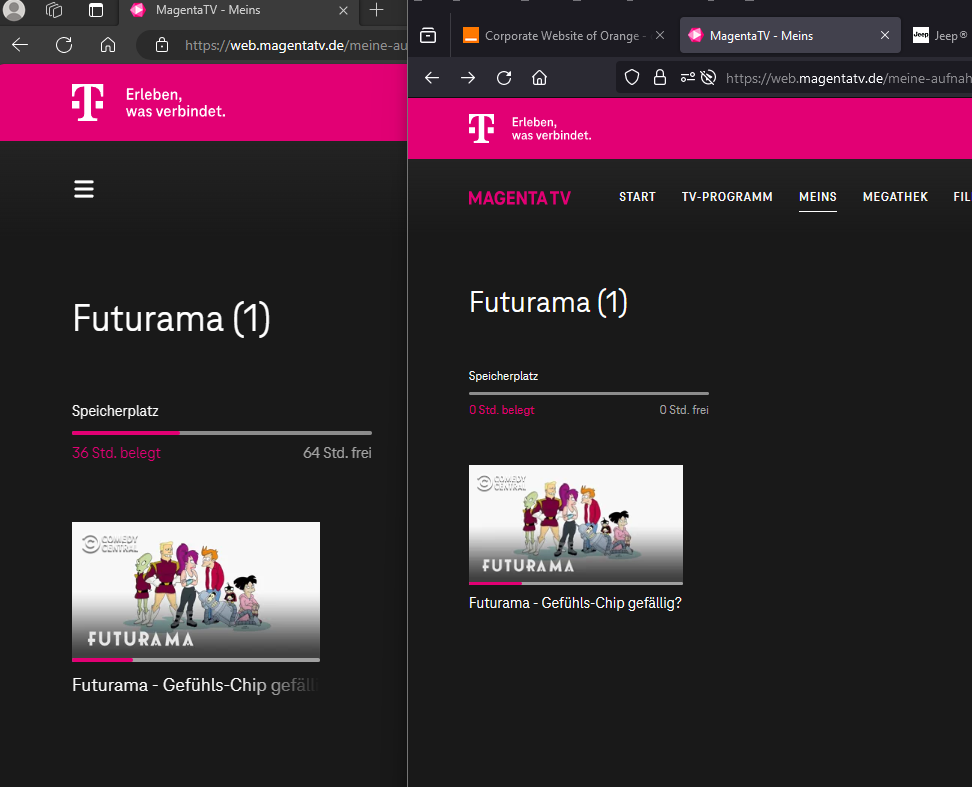Close the Corporate Website of Orange tab

[660, 35]
